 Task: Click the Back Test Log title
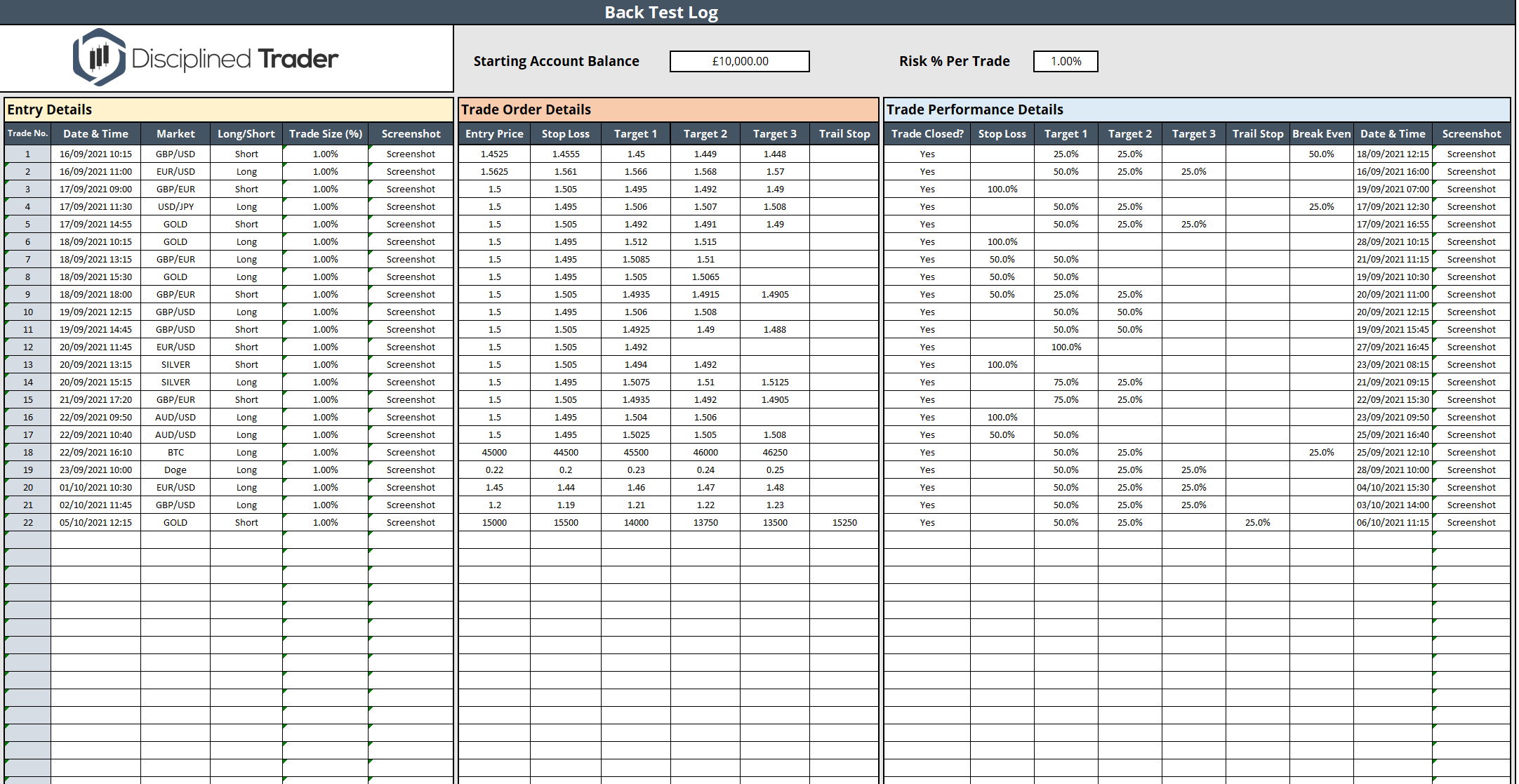(x=661, y=13)
